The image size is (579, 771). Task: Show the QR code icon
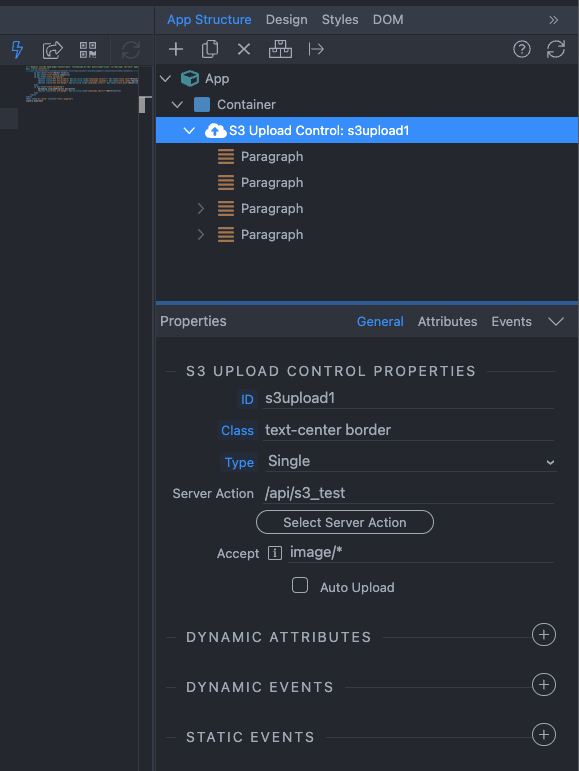(88, 50)
